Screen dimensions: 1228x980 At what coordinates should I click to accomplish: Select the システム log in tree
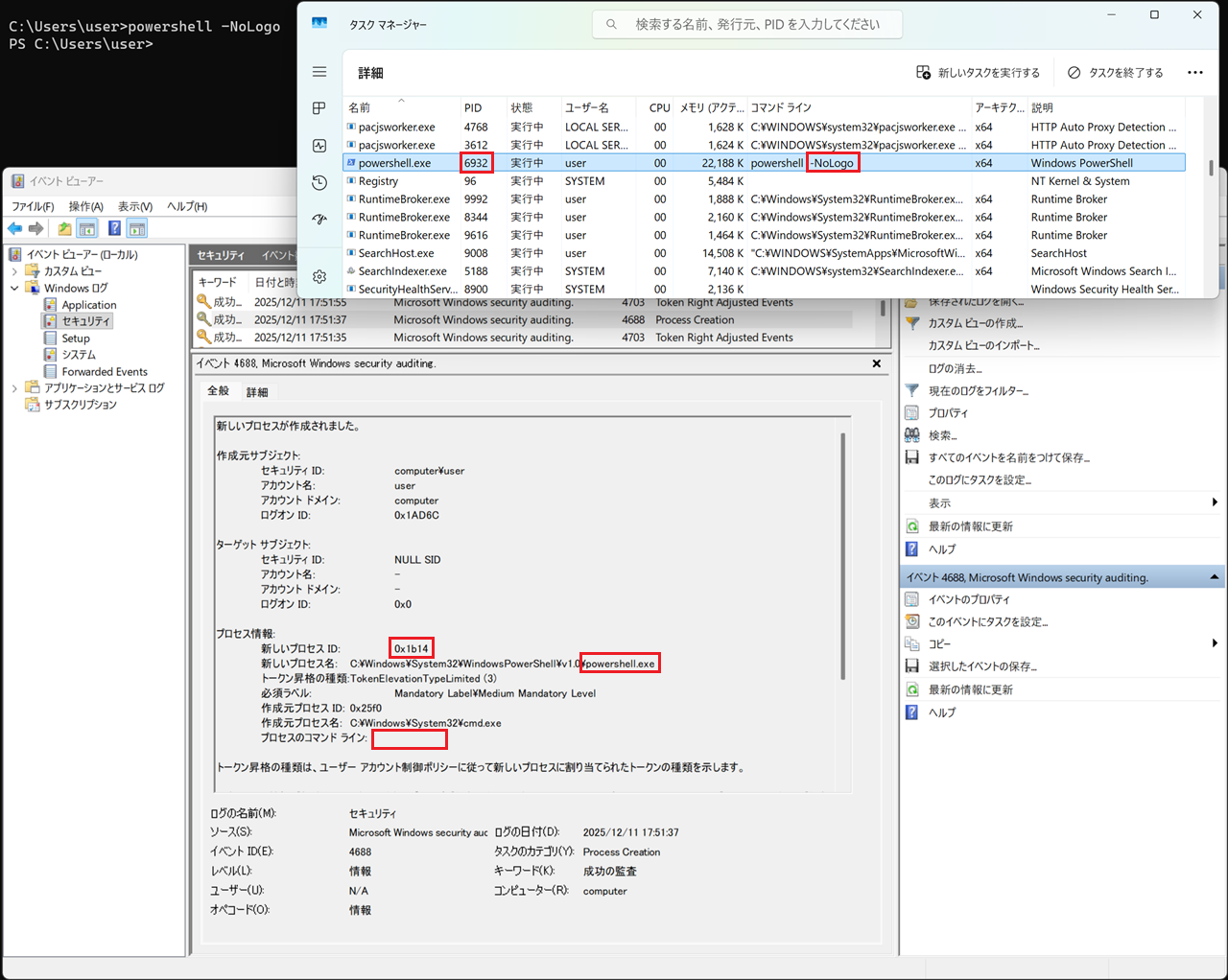(x=79, y=355)
